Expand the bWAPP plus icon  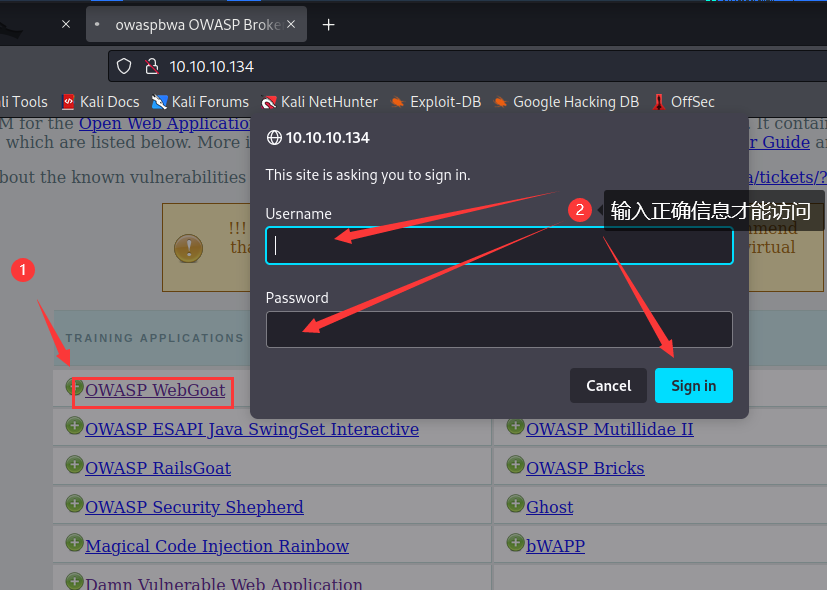click(x=515, y=543)
